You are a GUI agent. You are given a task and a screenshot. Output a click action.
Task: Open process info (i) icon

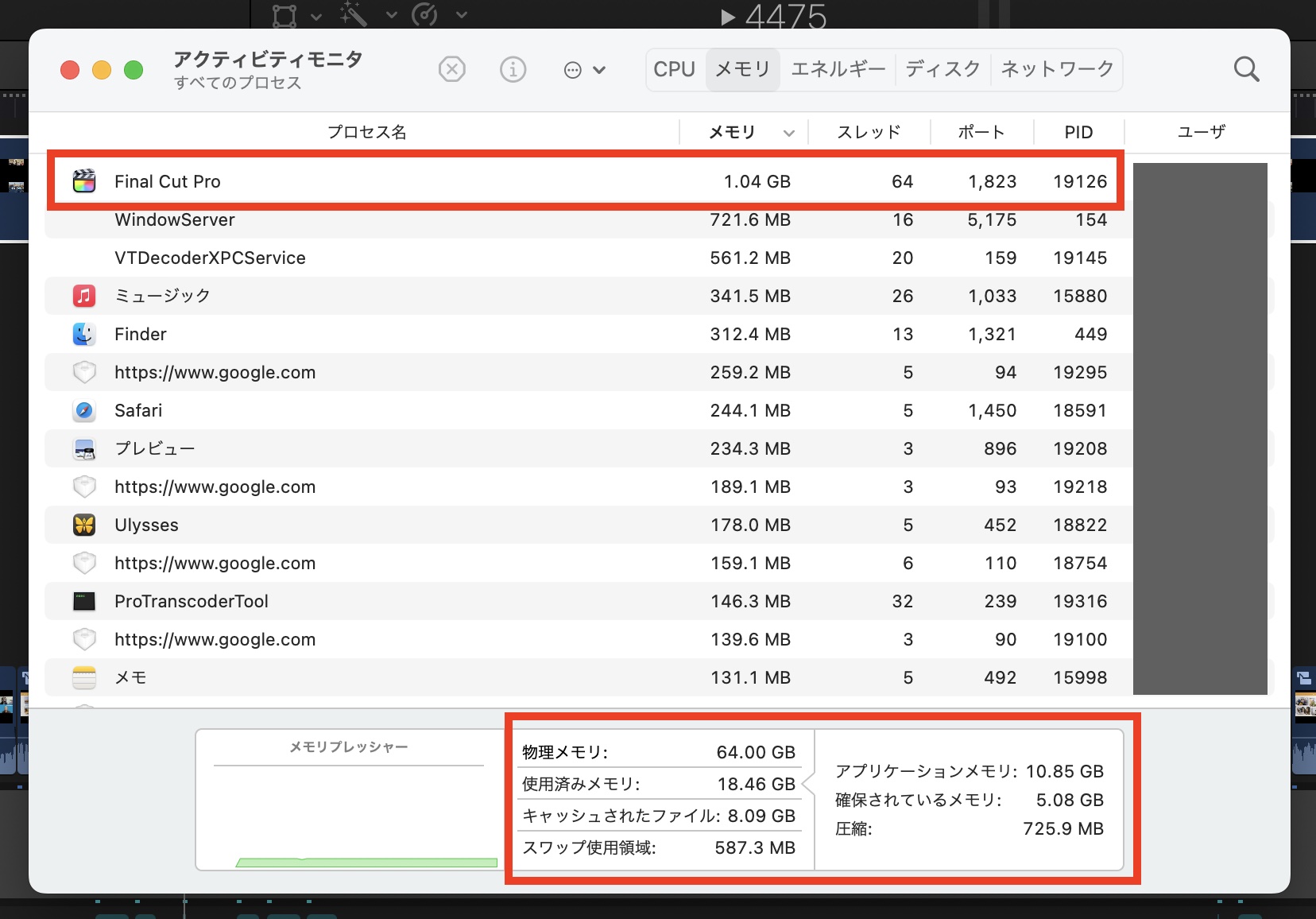click(x=513, y=70)
